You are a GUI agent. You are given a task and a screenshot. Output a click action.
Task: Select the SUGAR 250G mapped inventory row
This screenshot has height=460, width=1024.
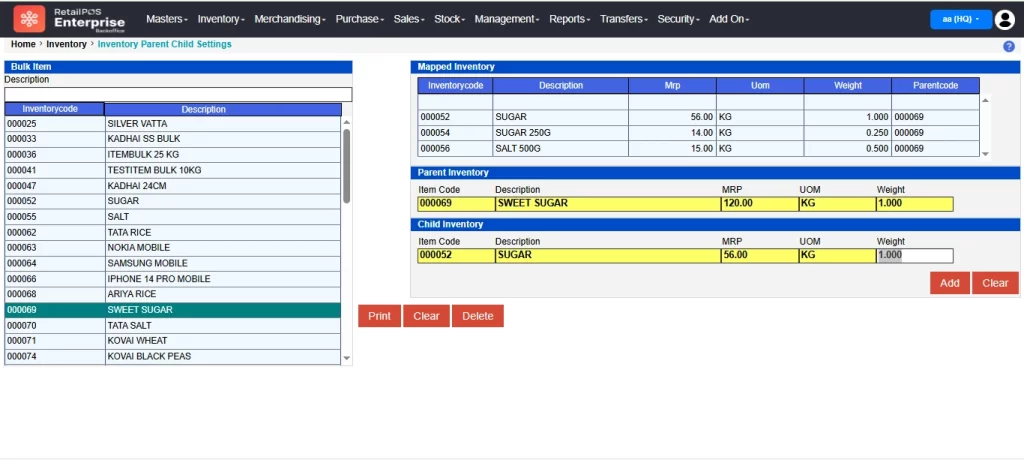tap(698, 133)
